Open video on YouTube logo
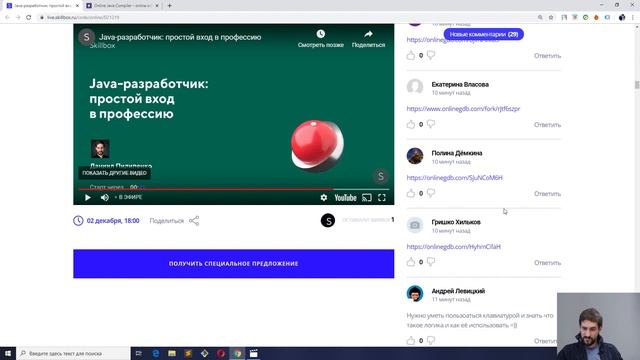Screen dimensions: 640x360 coord(345,198)
